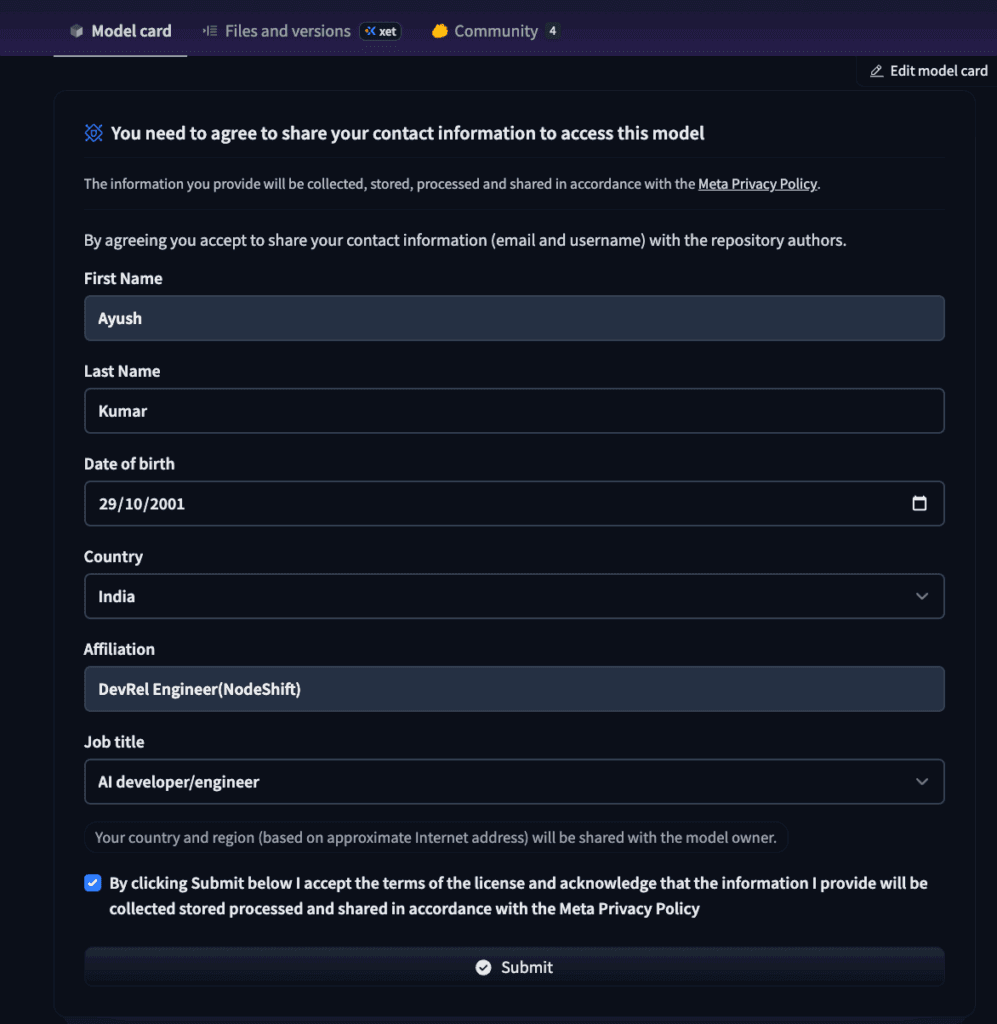Click the Community tab emoji icon
Screen dimensions: 997x1024
[x=439, y=31]
